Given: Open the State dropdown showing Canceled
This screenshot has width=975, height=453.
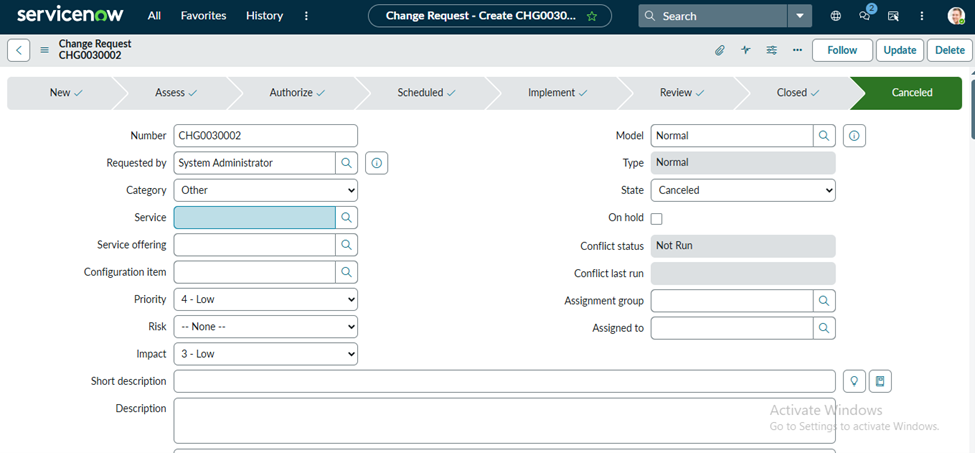Looking at the screenshot, I should tap(742, 190).
